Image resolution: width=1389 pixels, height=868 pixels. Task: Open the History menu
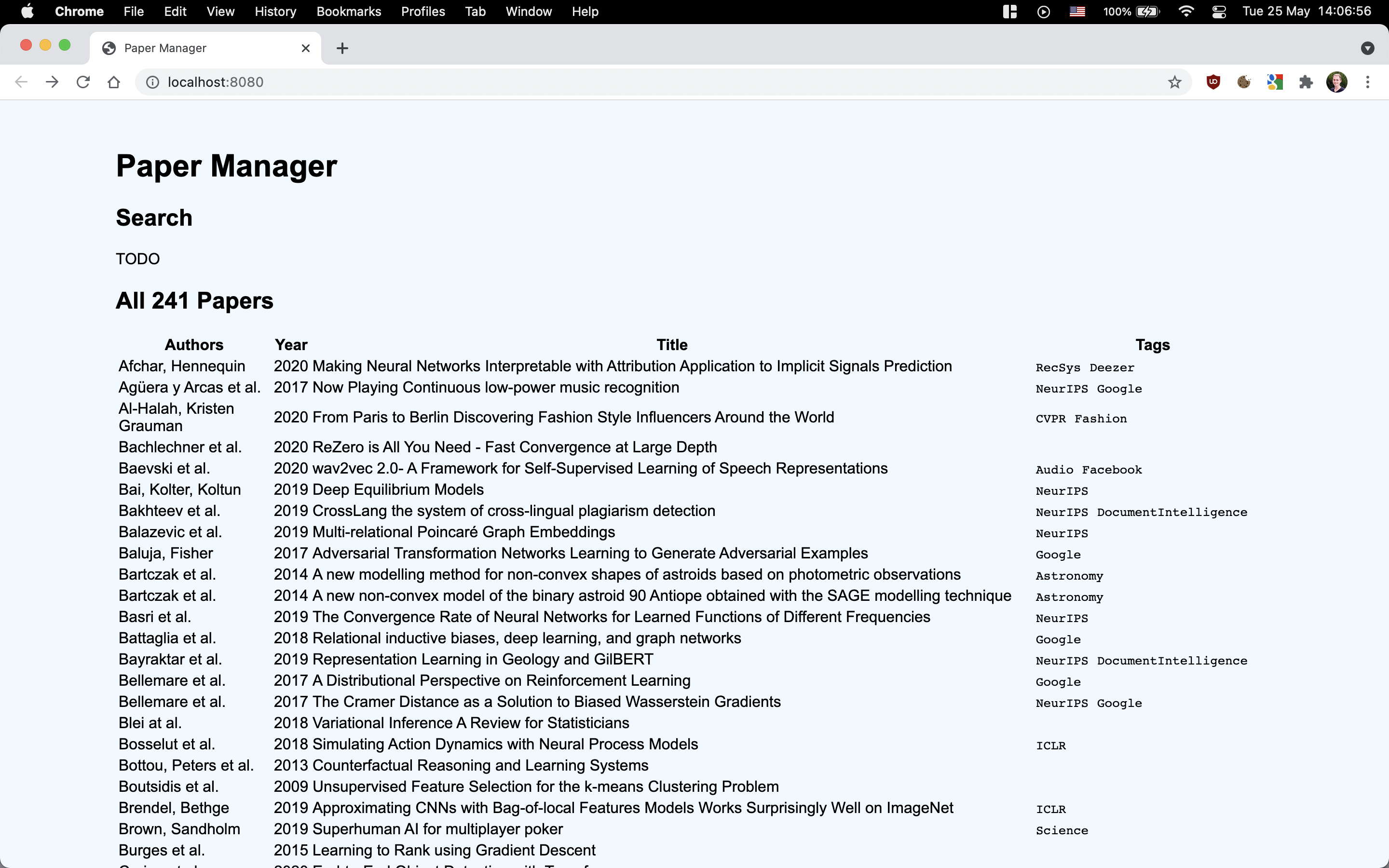click(x=275, y=12)
